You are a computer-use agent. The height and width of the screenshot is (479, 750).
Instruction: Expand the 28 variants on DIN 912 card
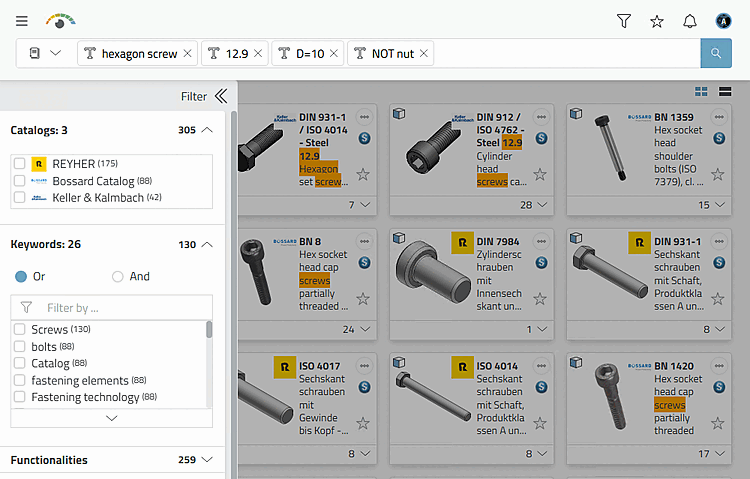tap(542, 205)
